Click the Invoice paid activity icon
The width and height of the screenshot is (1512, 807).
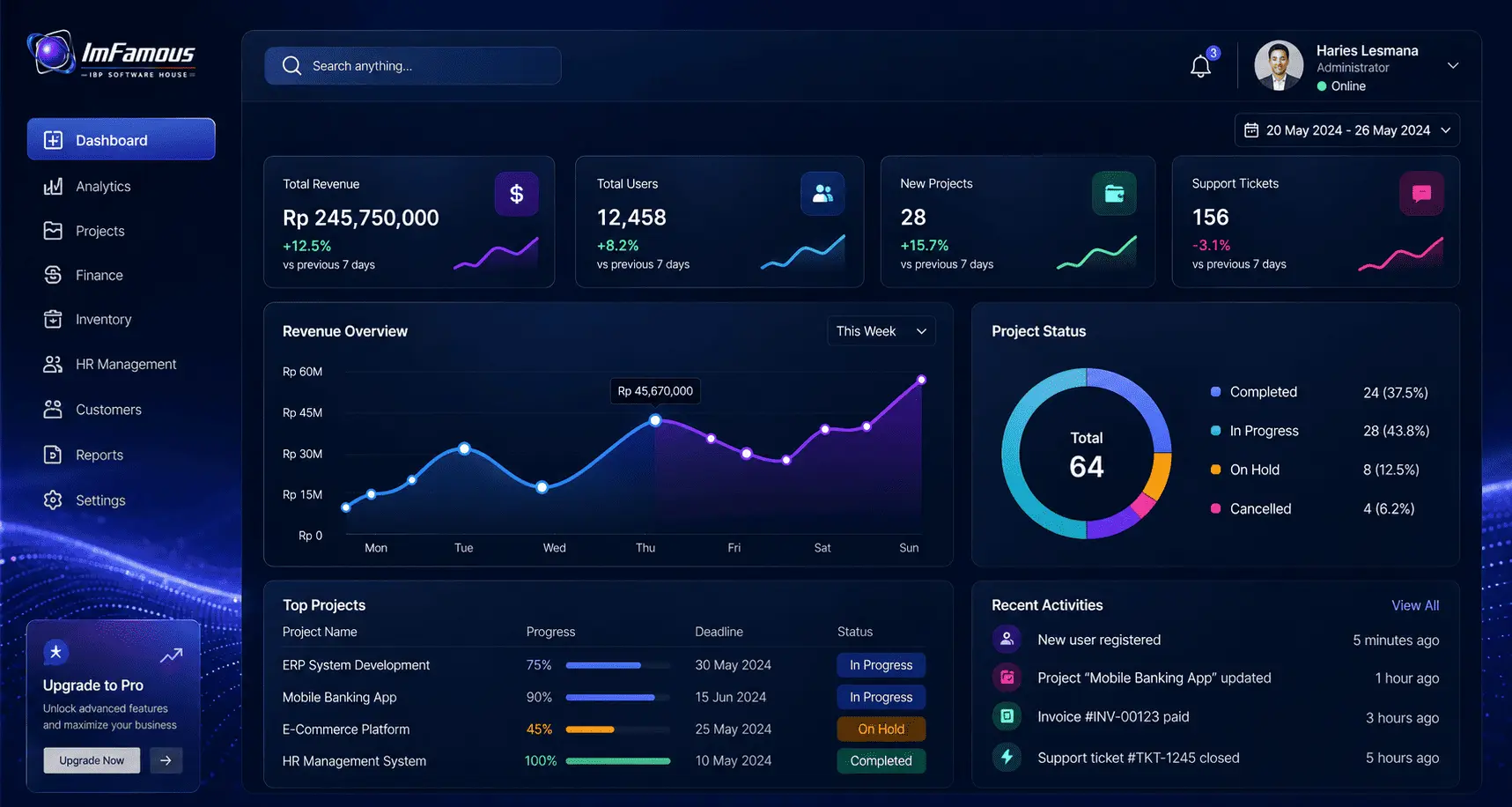[1007, 716]
